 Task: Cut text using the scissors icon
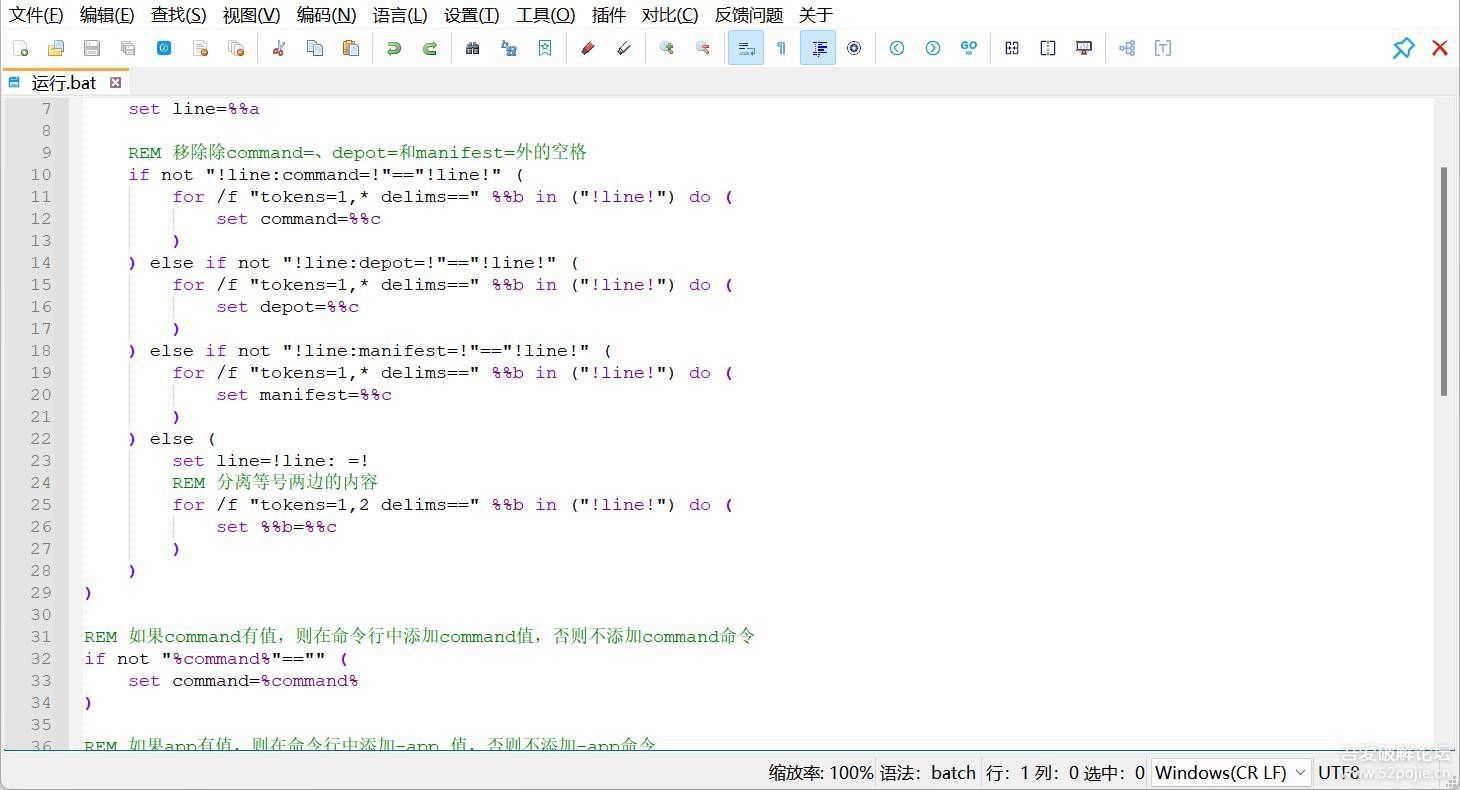[277, 47]
